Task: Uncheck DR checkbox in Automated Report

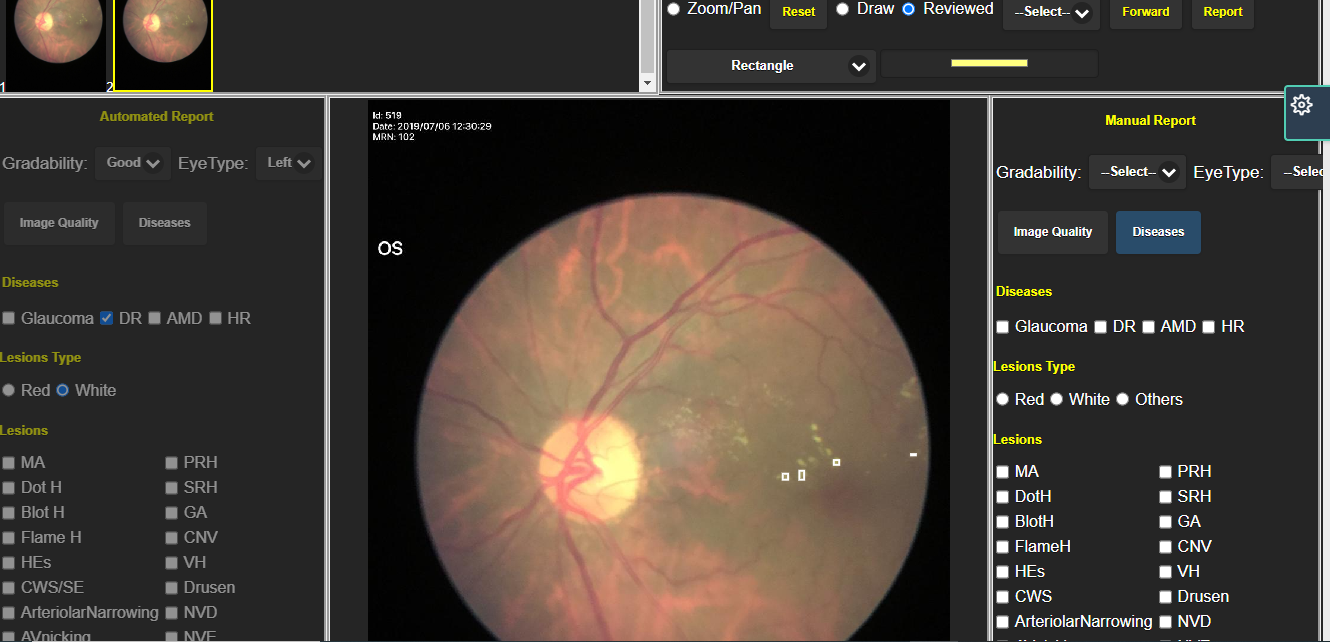Action: coord(107,318)
